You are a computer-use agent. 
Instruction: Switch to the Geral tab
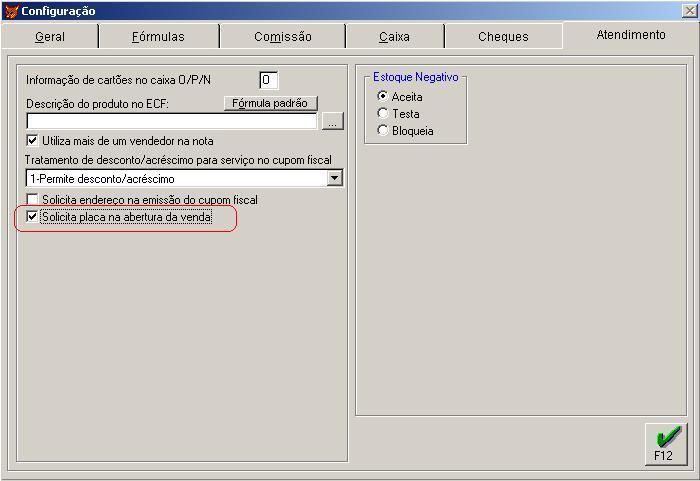50,37
